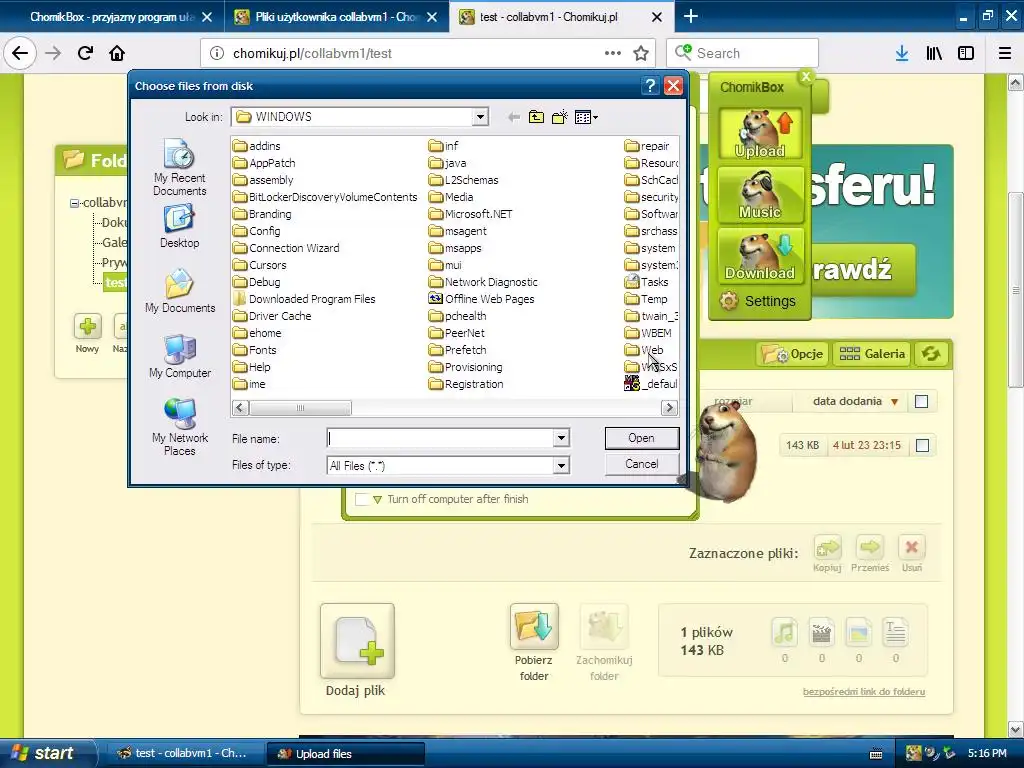Expand Files of type dropdown

click(561, 466)
